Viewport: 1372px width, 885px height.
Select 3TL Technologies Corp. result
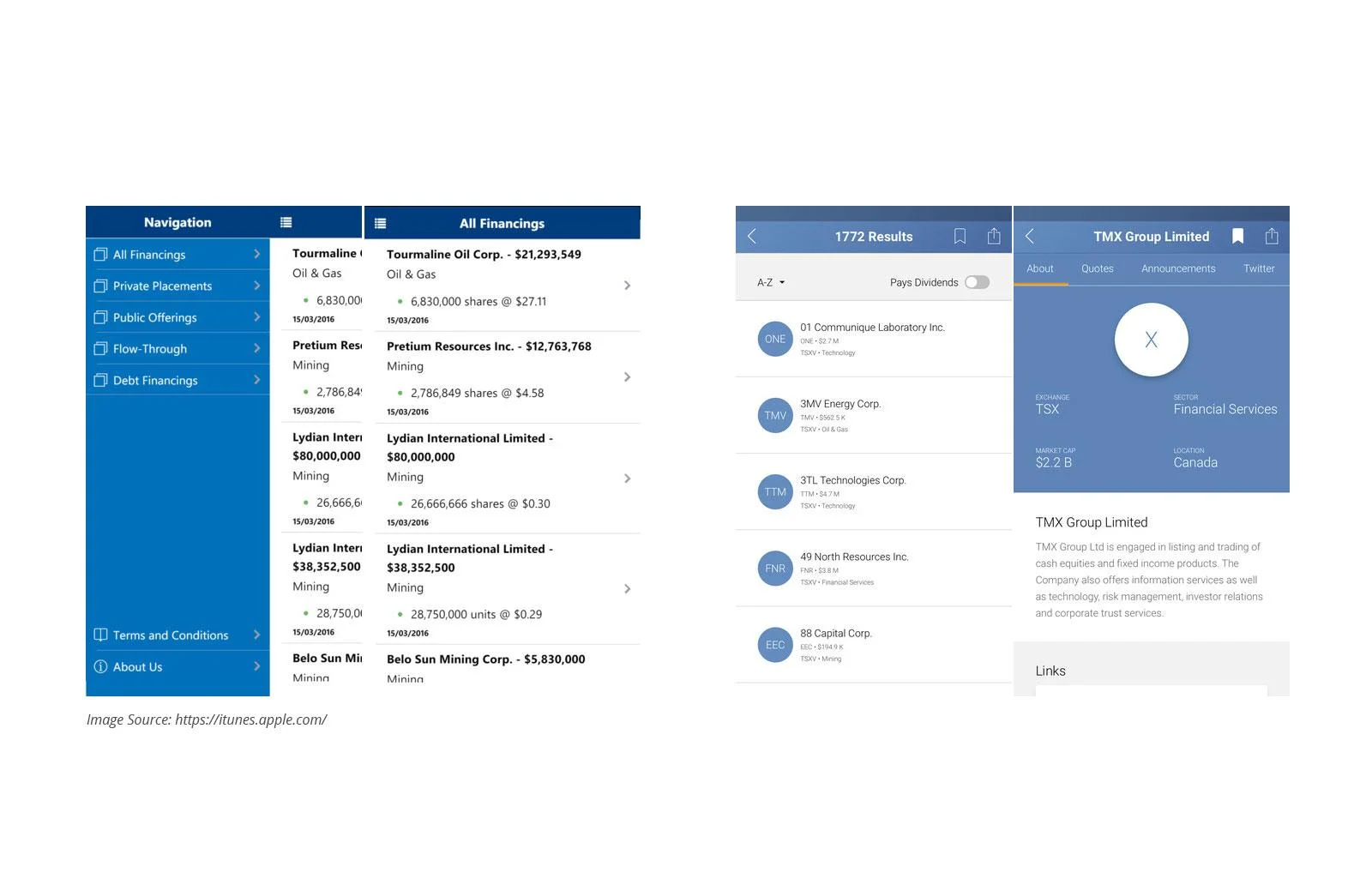coord(874,491)
